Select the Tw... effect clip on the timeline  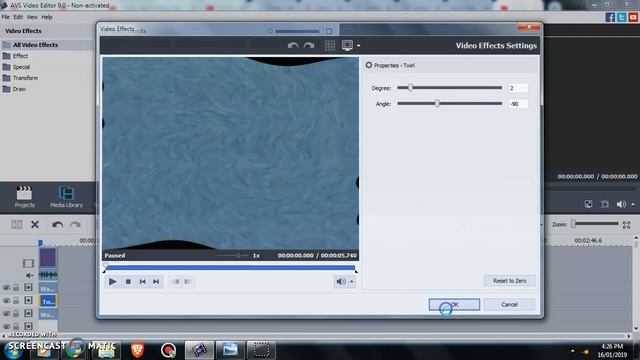coord(48,301)
